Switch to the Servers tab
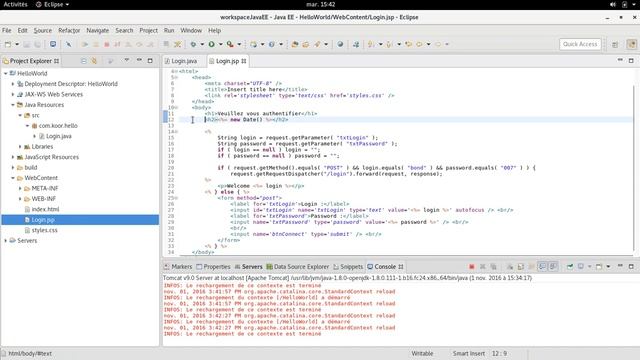The height and width of the screenshot is (360, 640). pos(249,267)
